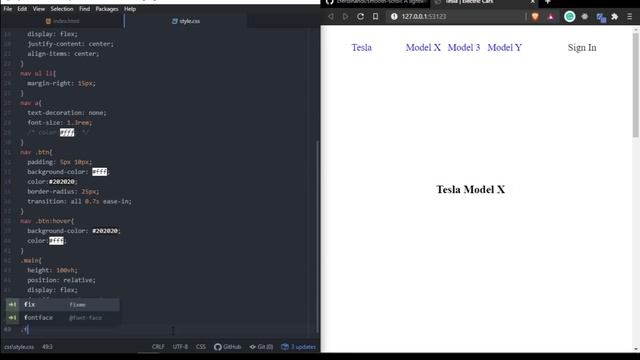Open the 3 updates package notice
This screenshot has width=640, height=360.
tap(298, 347)
